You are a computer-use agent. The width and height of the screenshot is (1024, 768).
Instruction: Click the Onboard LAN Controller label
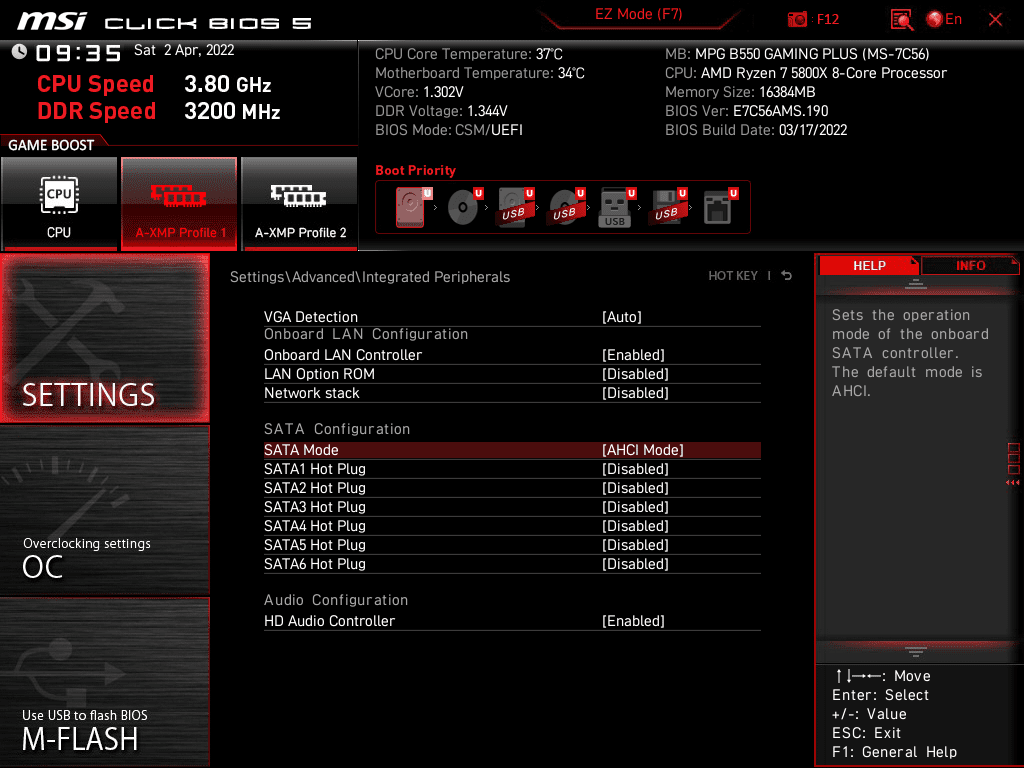click(343, 355)
